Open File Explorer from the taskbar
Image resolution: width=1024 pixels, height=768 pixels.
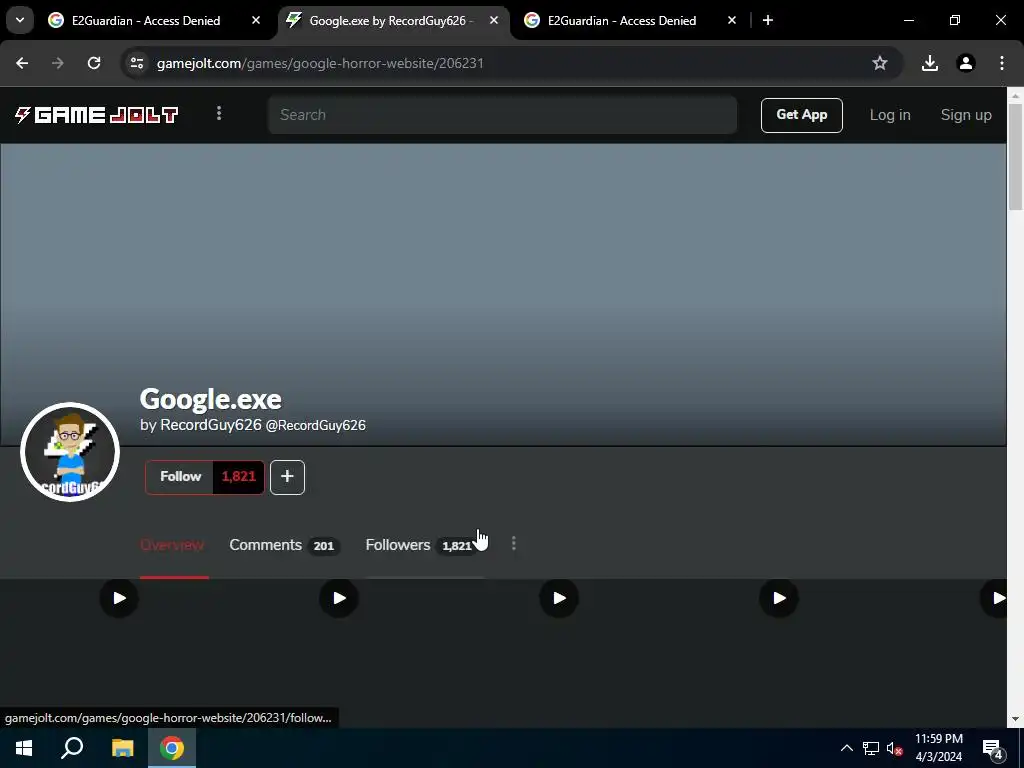pos(122,748)
